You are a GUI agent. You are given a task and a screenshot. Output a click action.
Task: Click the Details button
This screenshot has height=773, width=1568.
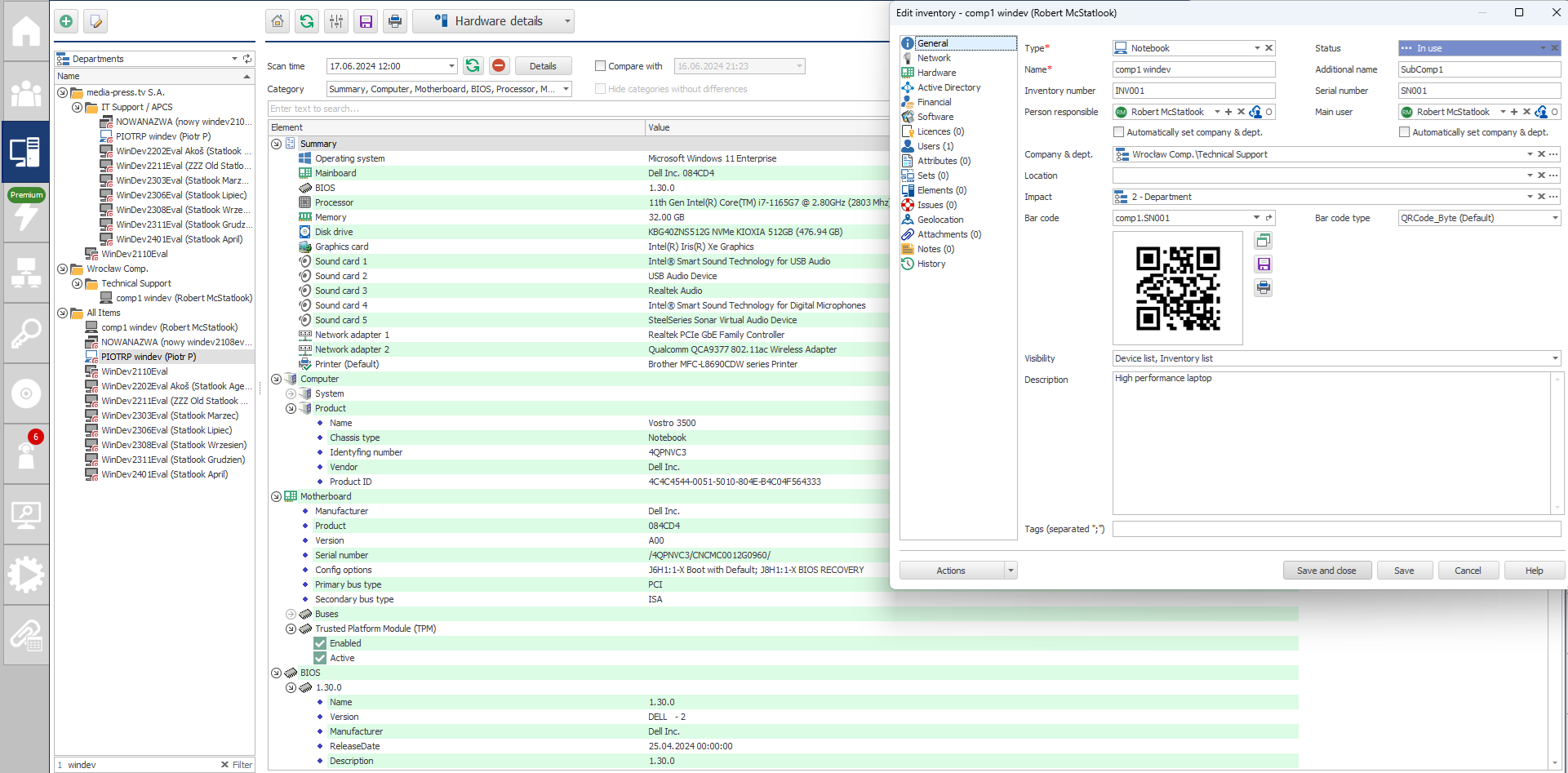pos(543,66)
